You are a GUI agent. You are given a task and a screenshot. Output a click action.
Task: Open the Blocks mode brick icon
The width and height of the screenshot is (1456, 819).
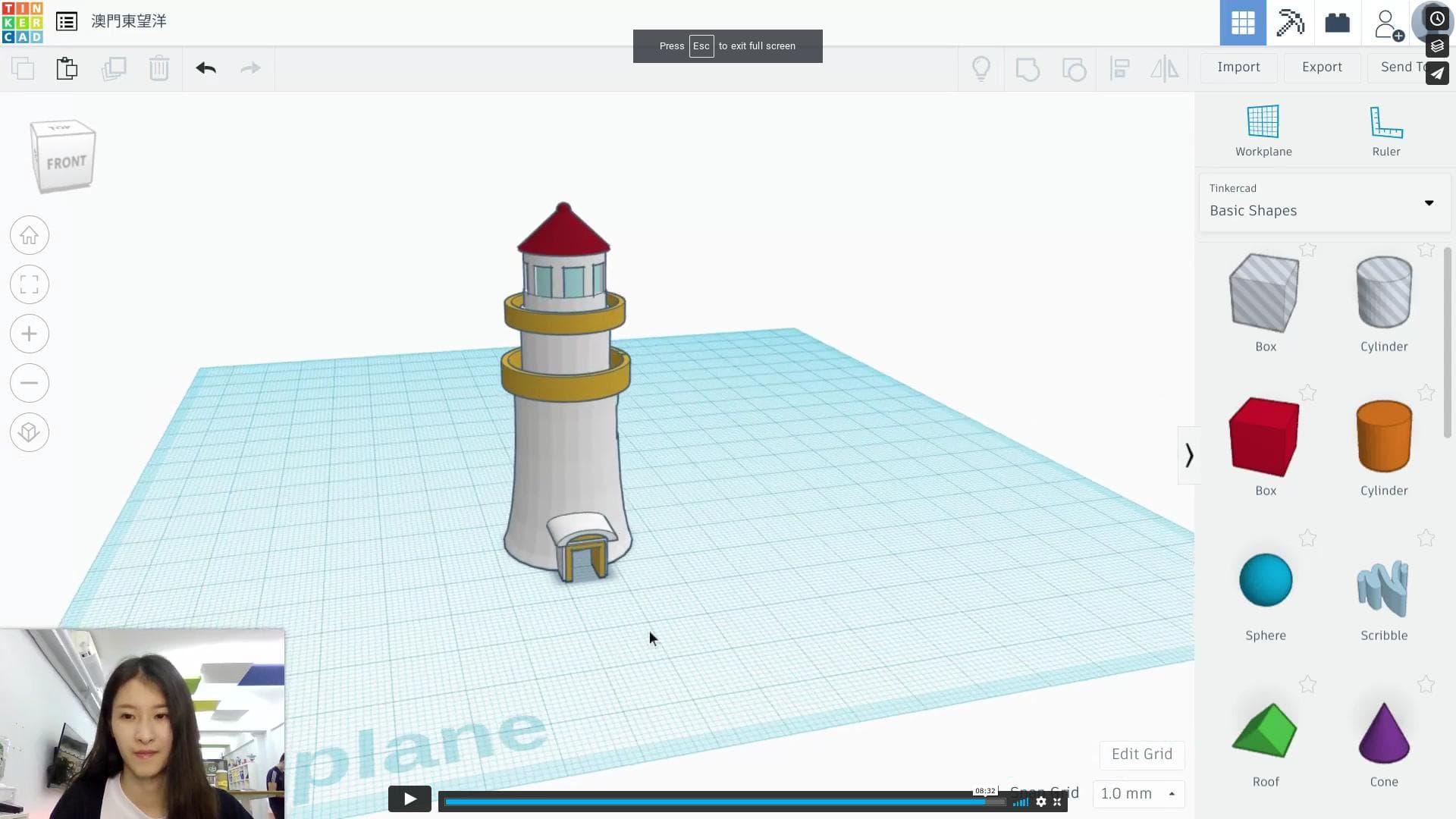1337,23
